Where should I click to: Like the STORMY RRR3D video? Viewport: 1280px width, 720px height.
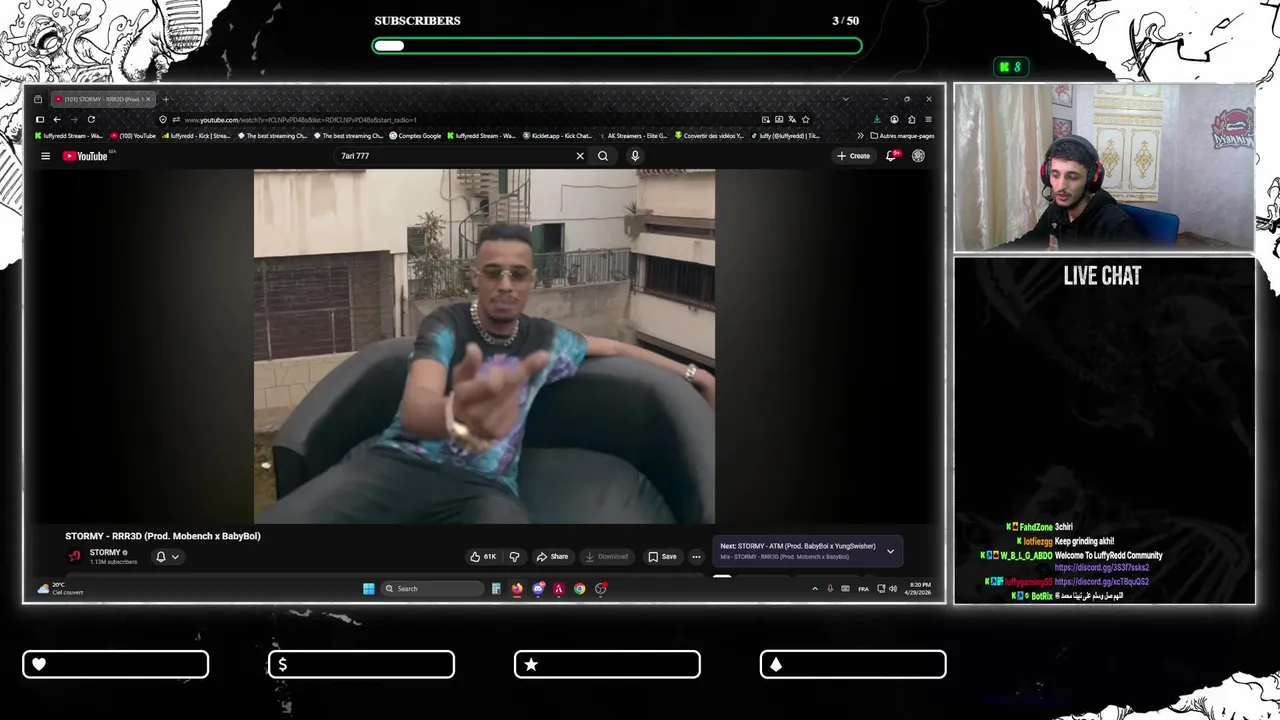pyautogui.click(x=484, y=557)
